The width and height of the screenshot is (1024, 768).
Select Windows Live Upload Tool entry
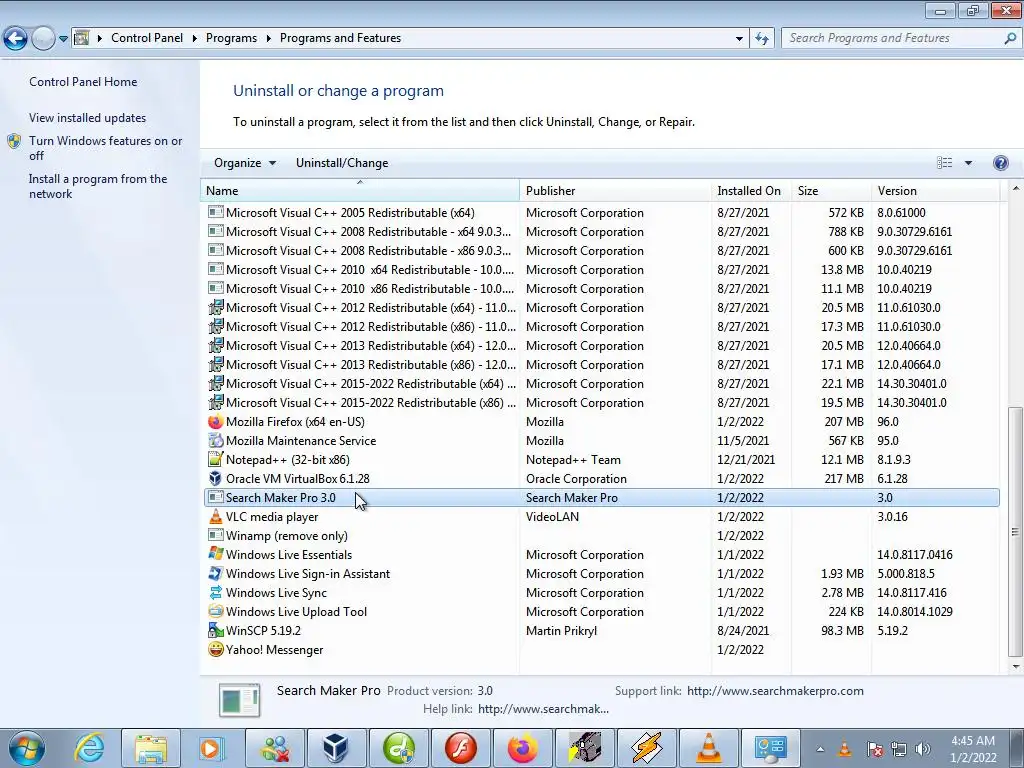[601, 612]
